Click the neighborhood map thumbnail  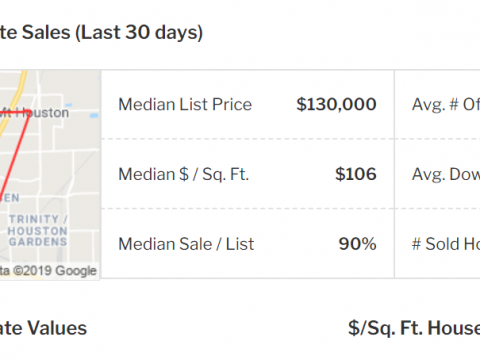[x=50, y=175]
